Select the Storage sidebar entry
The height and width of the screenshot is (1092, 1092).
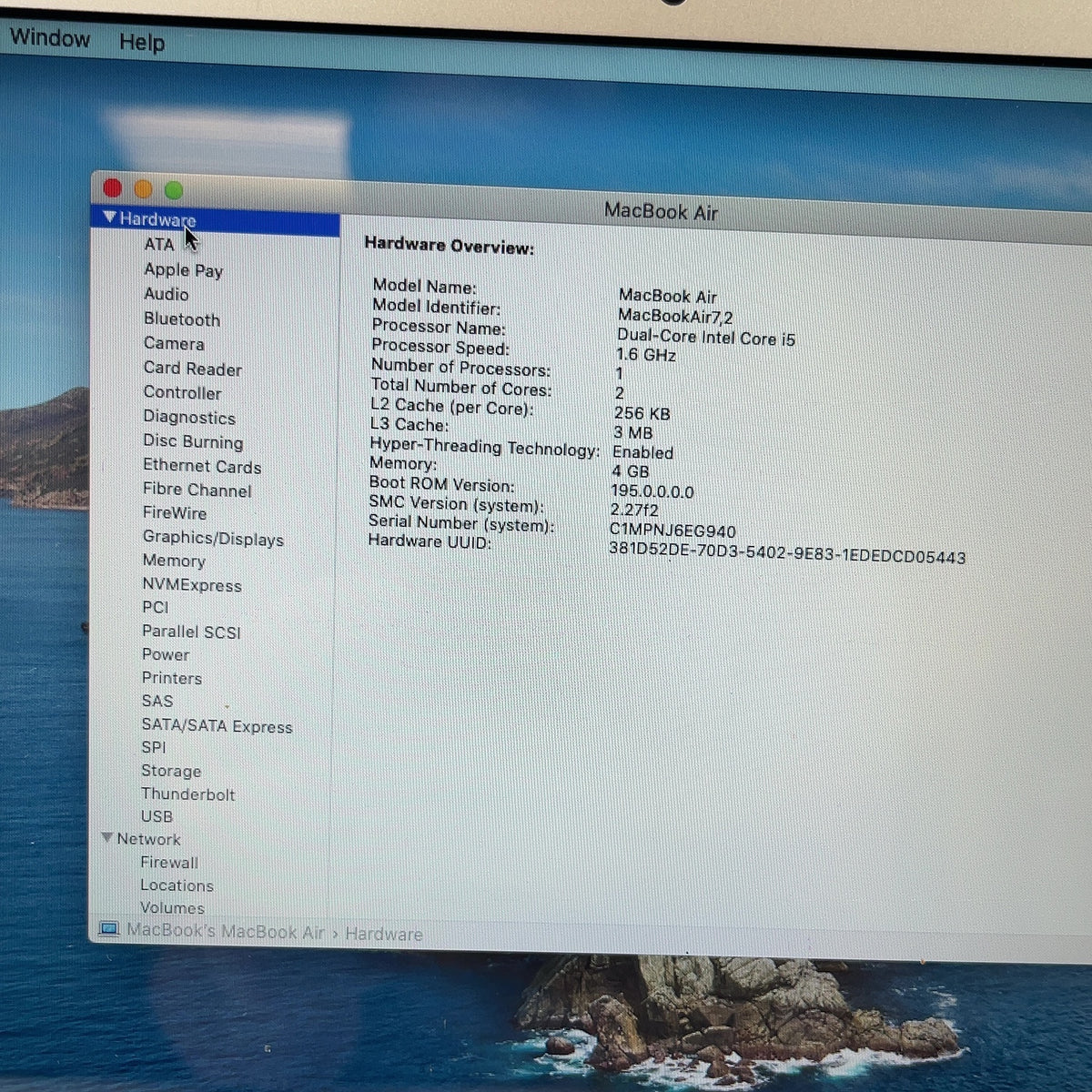pos(171,771)
